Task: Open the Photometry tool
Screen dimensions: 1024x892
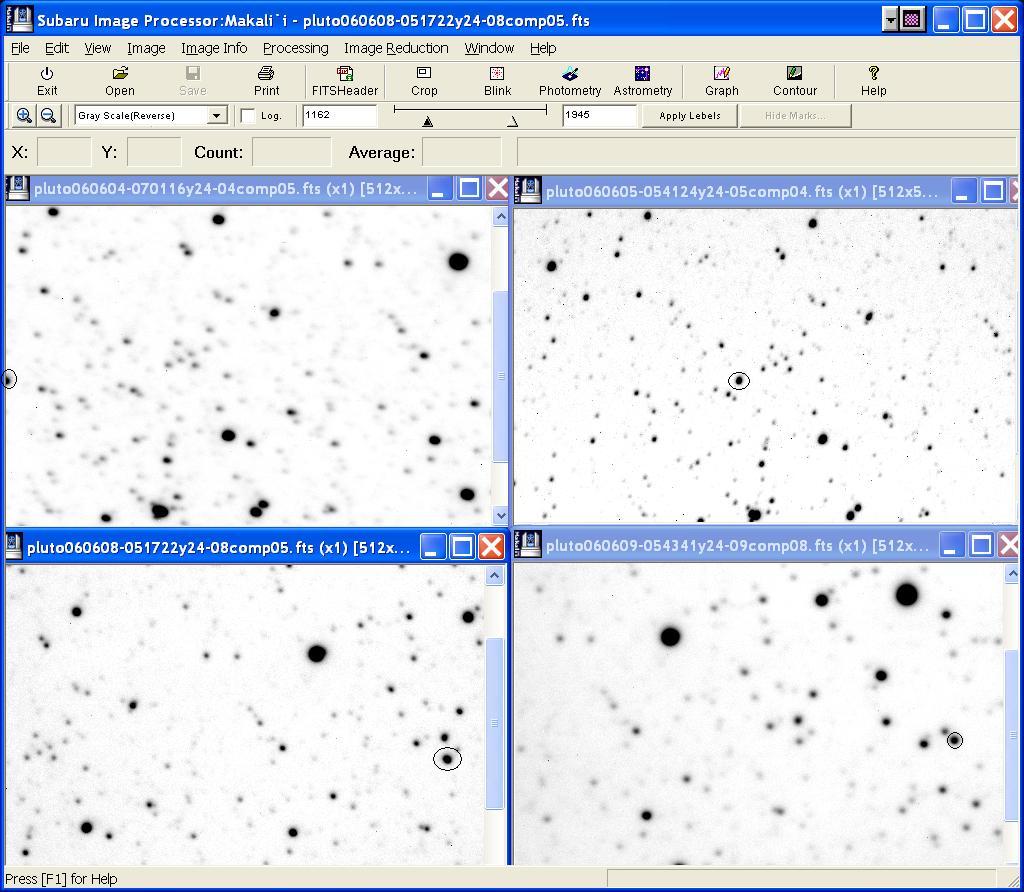Action: pos(569,80)
